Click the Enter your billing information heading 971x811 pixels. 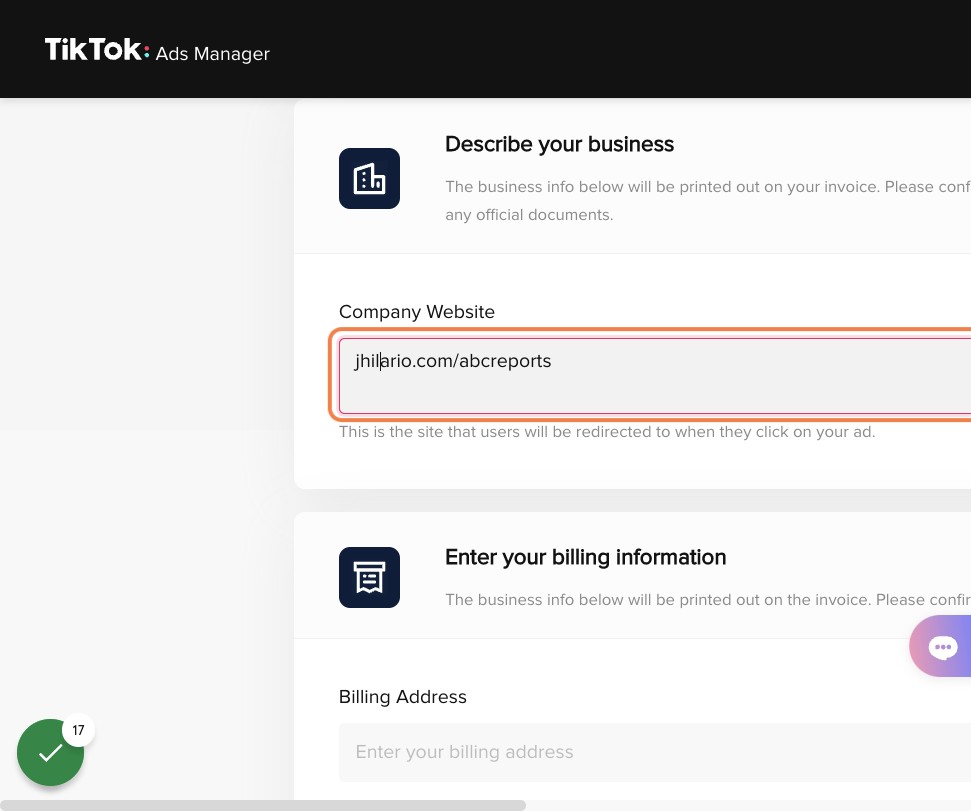click(585, 557)
